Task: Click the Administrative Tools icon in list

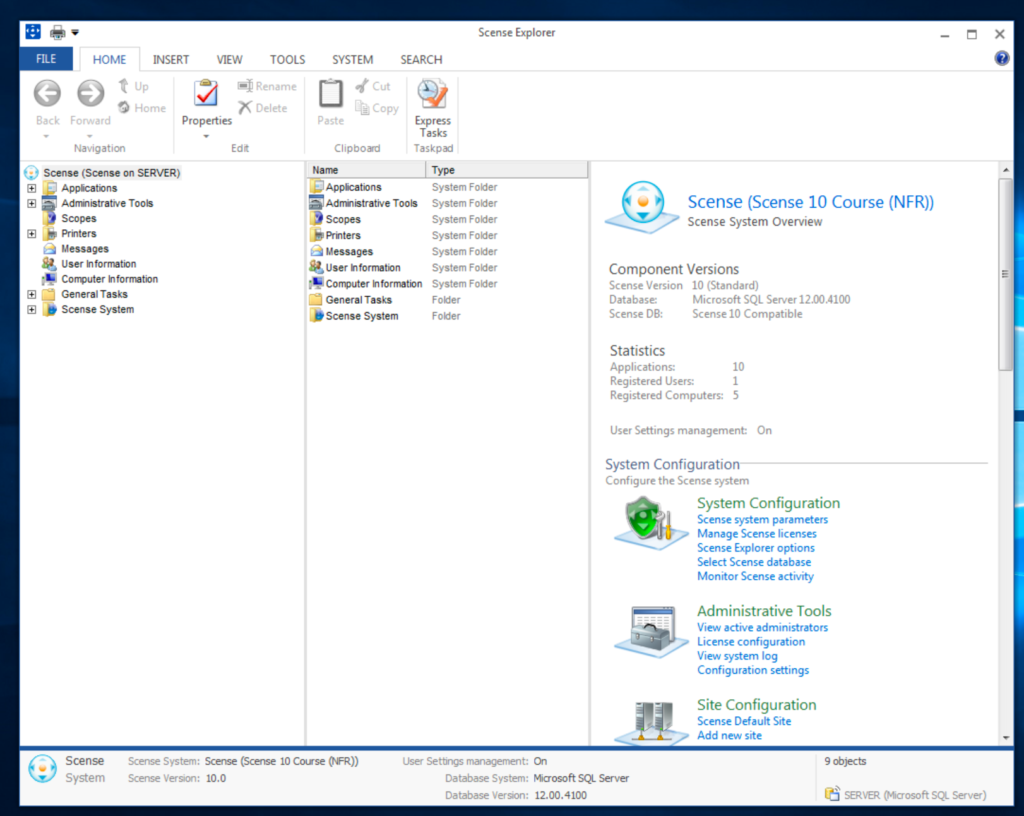Action: click(x=317, y=203)
